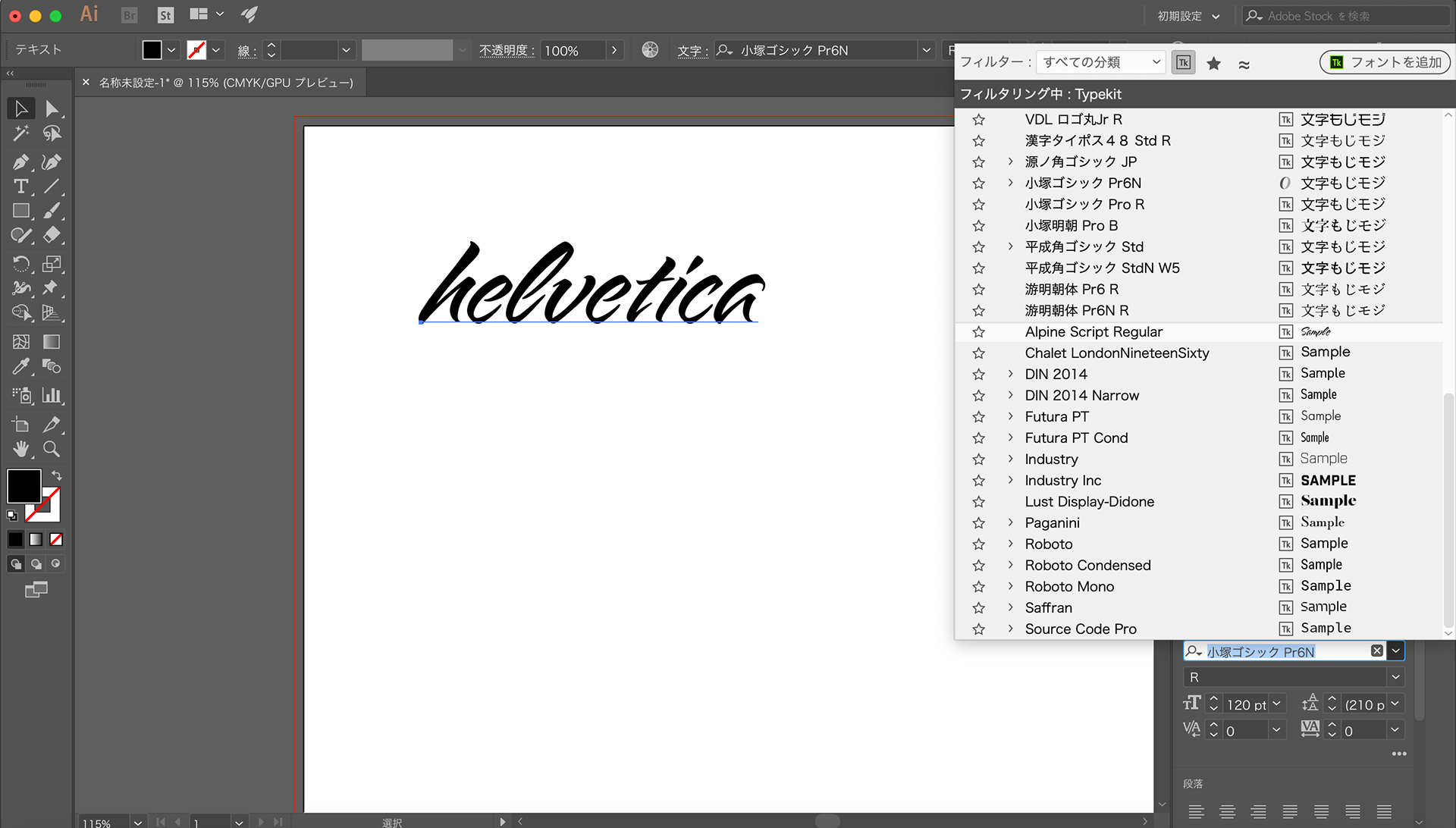Expand the Roboto Mono font family
Image resolution: width=1456 pixels, height=828 pixels.
point(1010,586)
